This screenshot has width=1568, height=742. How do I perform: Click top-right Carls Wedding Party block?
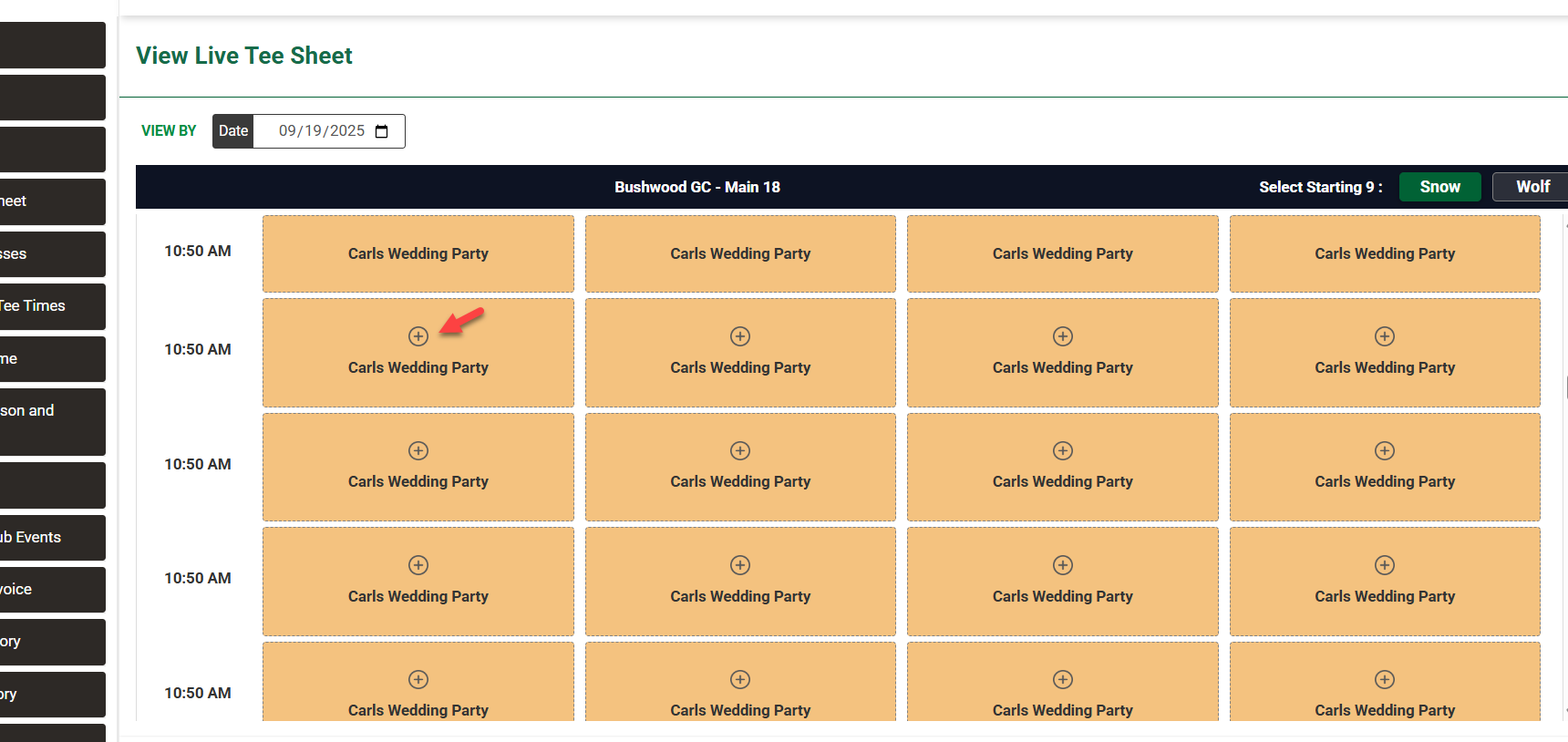(x=1385, y=253)
